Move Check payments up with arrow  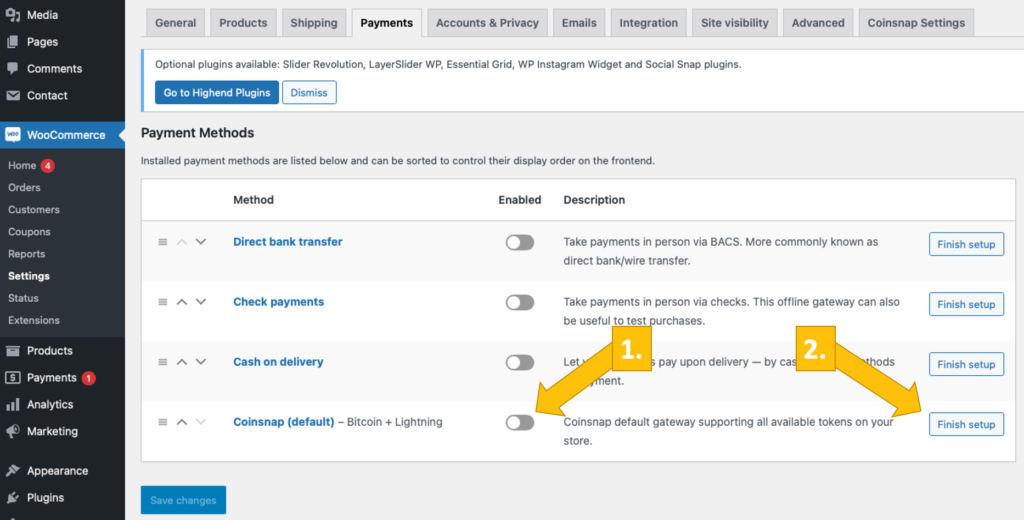click(x=182, y=302)
